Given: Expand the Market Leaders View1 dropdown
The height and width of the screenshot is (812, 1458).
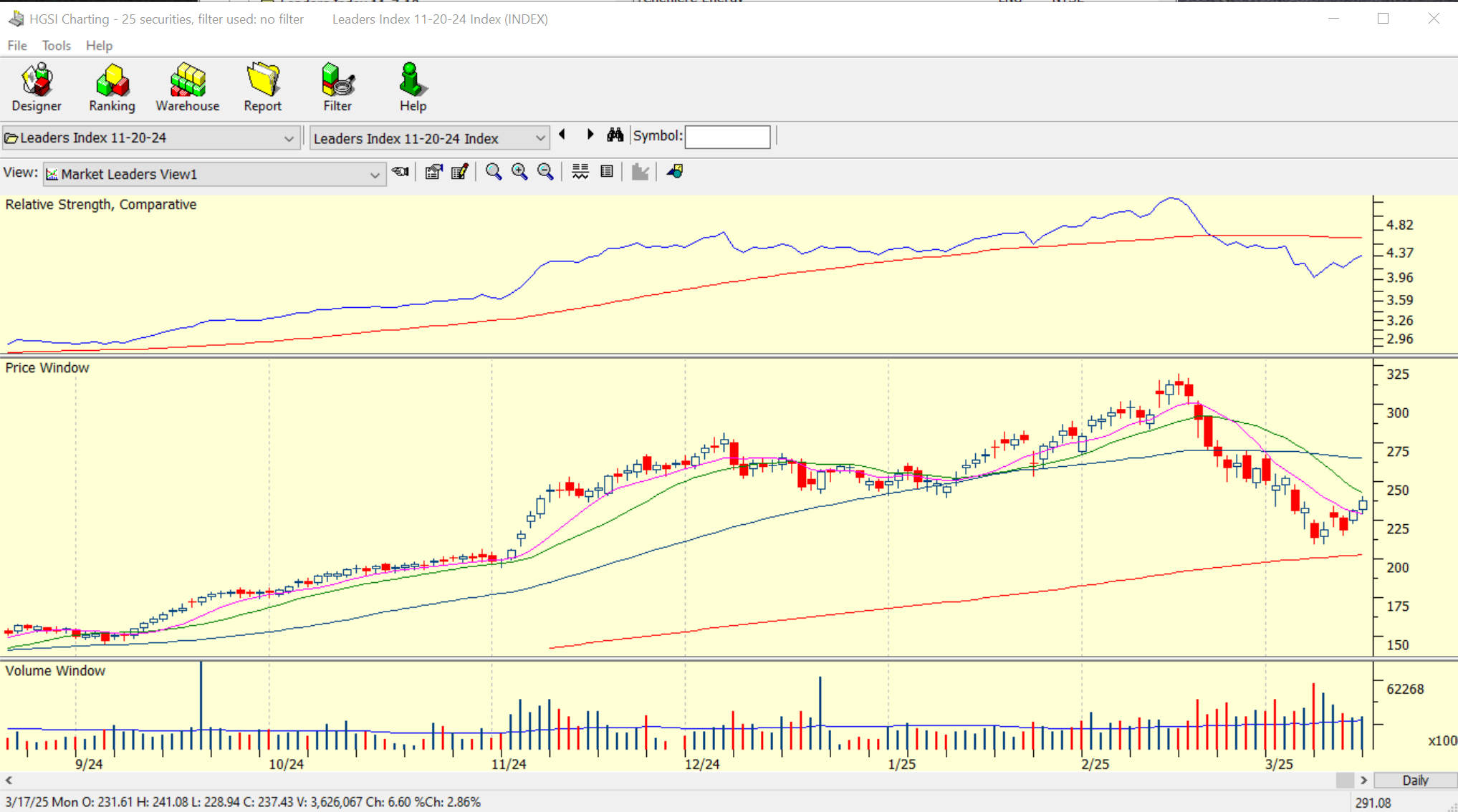Looking at the screenshot, I should pos(375,175).
